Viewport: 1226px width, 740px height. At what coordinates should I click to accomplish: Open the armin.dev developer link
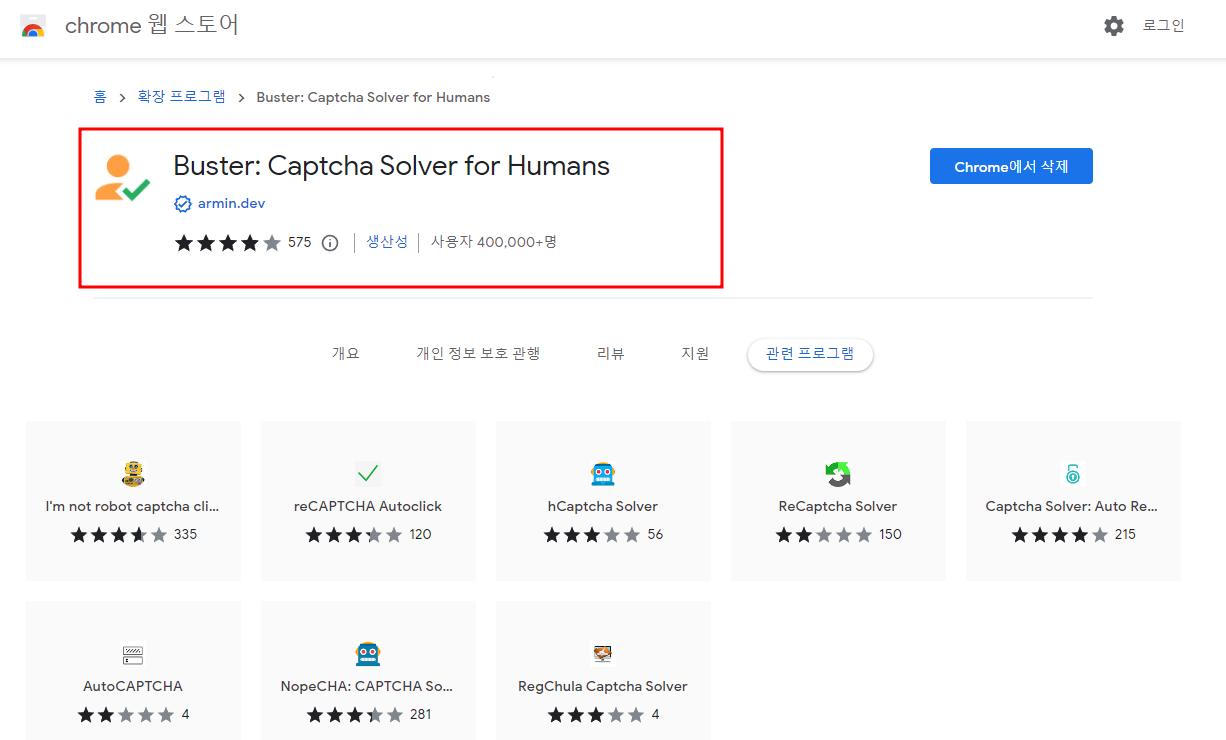(231, 204)
